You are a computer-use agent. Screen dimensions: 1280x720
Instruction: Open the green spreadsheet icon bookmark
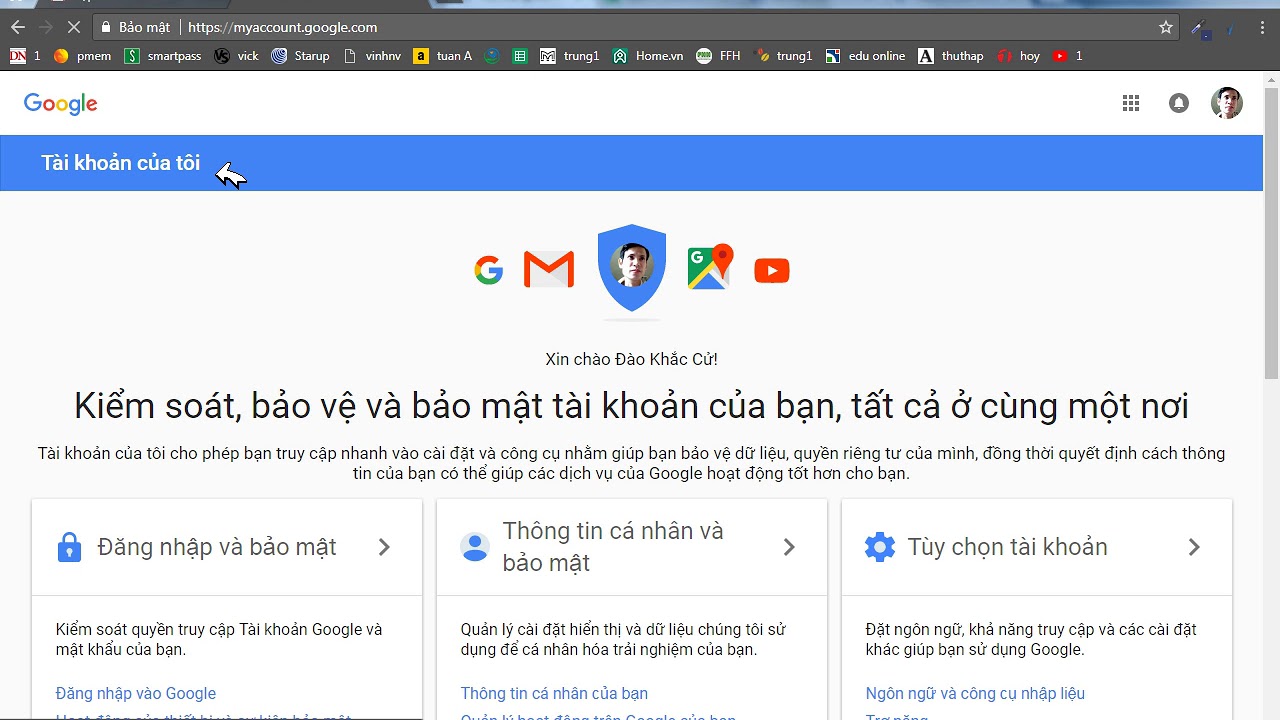pyautogui.click(x=519, y=56)
